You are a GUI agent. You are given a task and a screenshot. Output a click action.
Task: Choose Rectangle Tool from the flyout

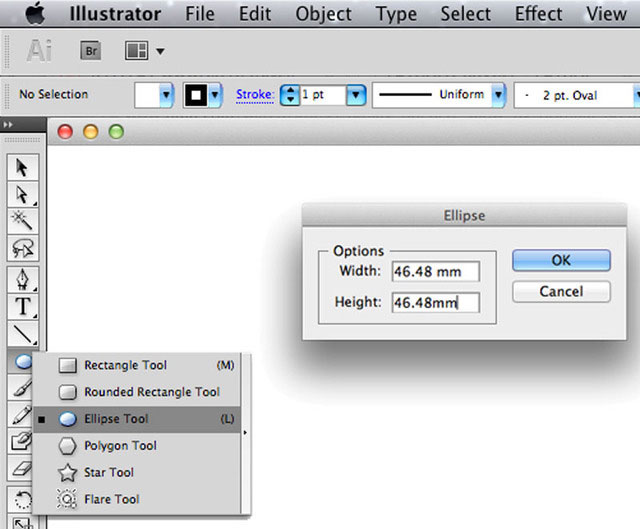[x=136, y=365]
